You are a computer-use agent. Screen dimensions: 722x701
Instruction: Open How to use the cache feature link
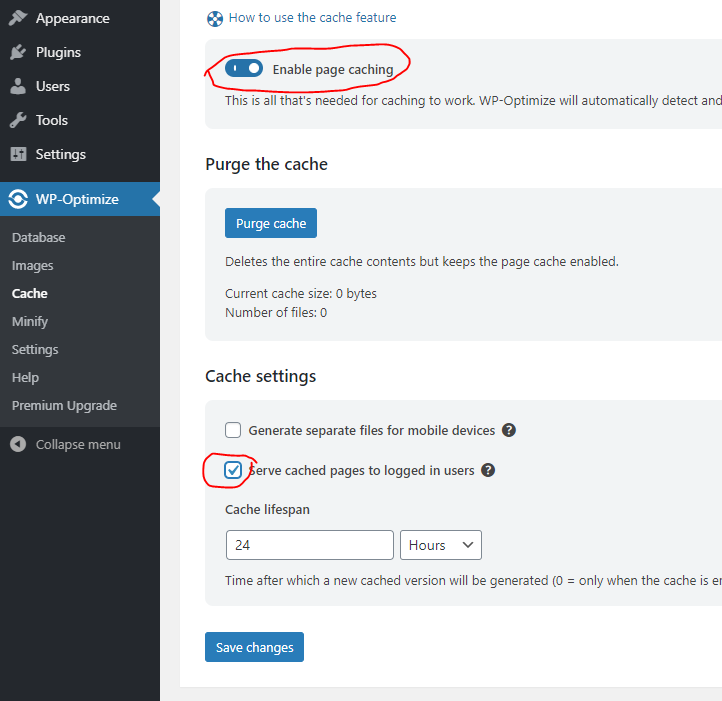312,18
